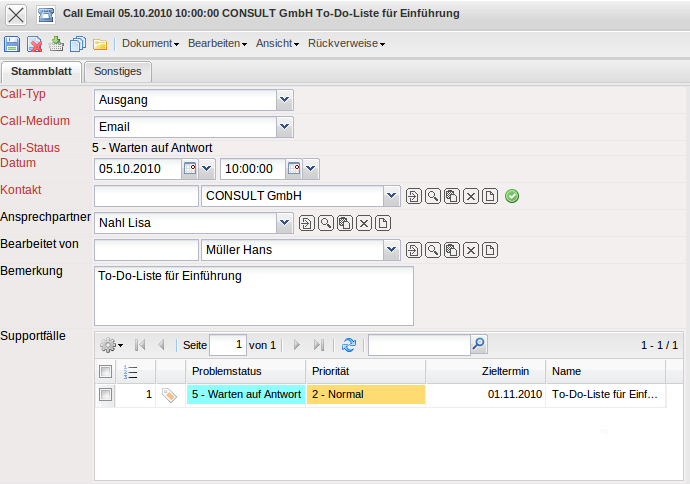The image size is (690, 484).
Task: Click the yellow '2 - Normal' priority cell
Action: pyautogui.click(x=366, y=395)
